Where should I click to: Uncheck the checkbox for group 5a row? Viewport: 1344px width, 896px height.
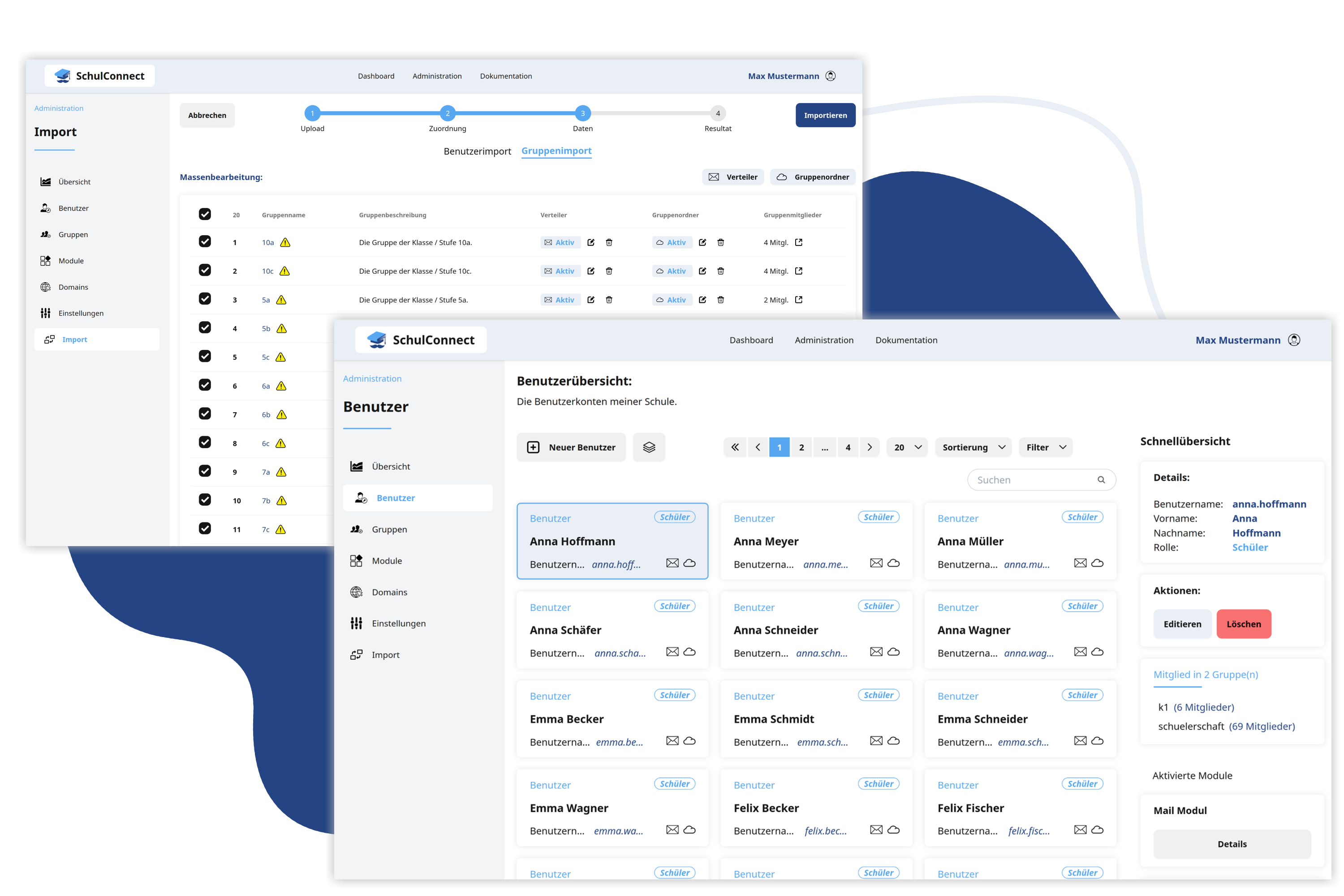click(x=205, y=299)
